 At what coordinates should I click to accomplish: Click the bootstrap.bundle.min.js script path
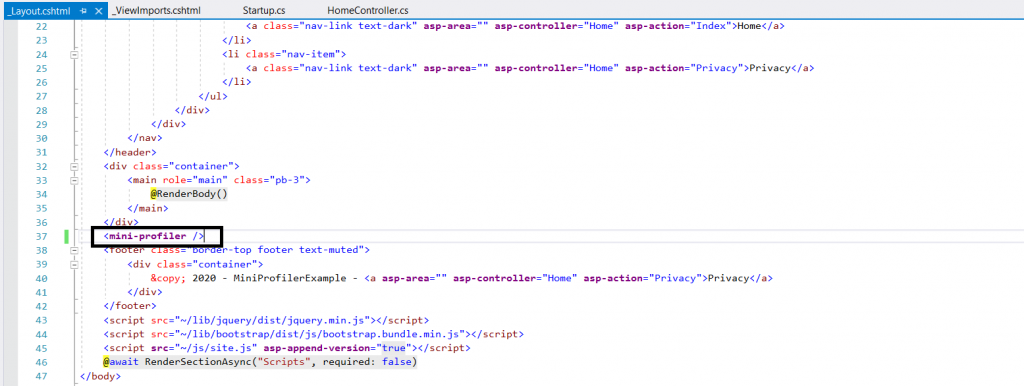click(x=320, y=334)
